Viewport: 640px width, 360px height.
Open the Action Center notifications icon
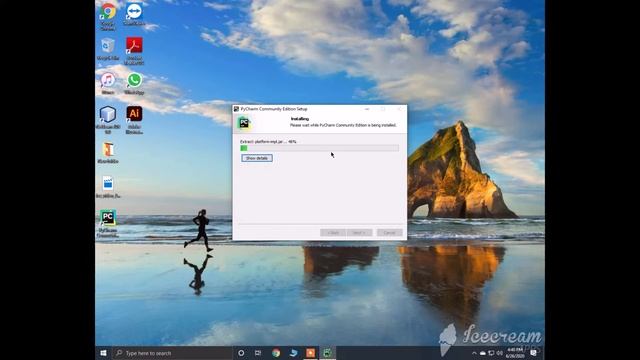pos(533,353)
